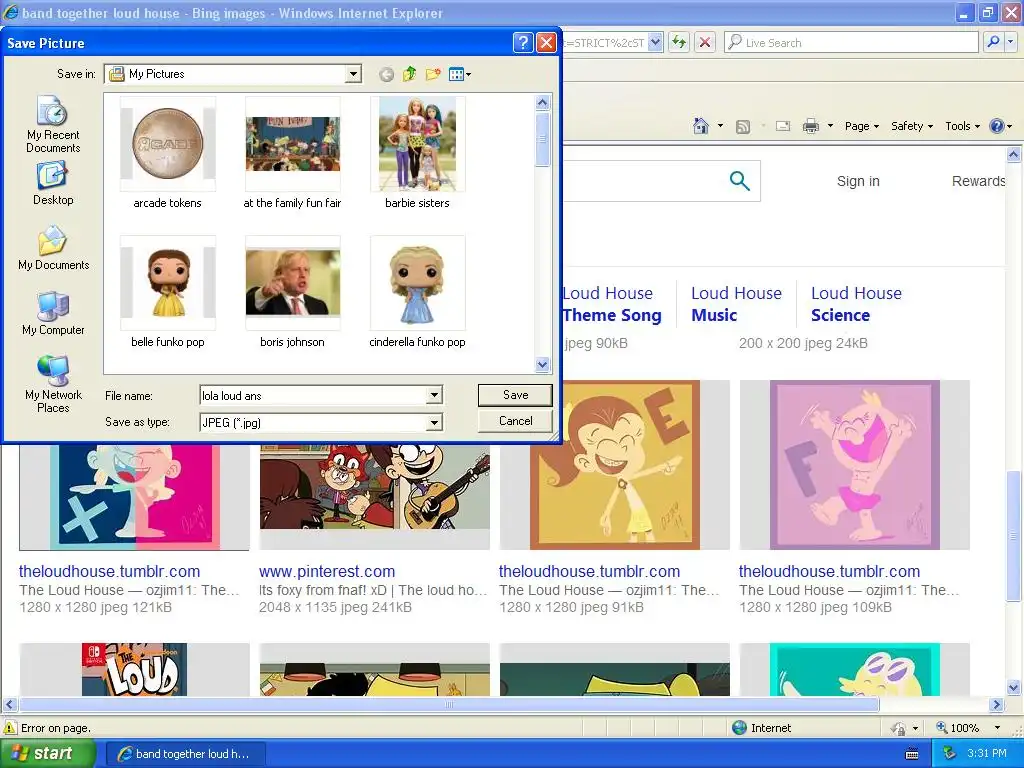Screen dimensions: 1024x768
Task: Go up one folder level
Action: [x=409, y=74]
